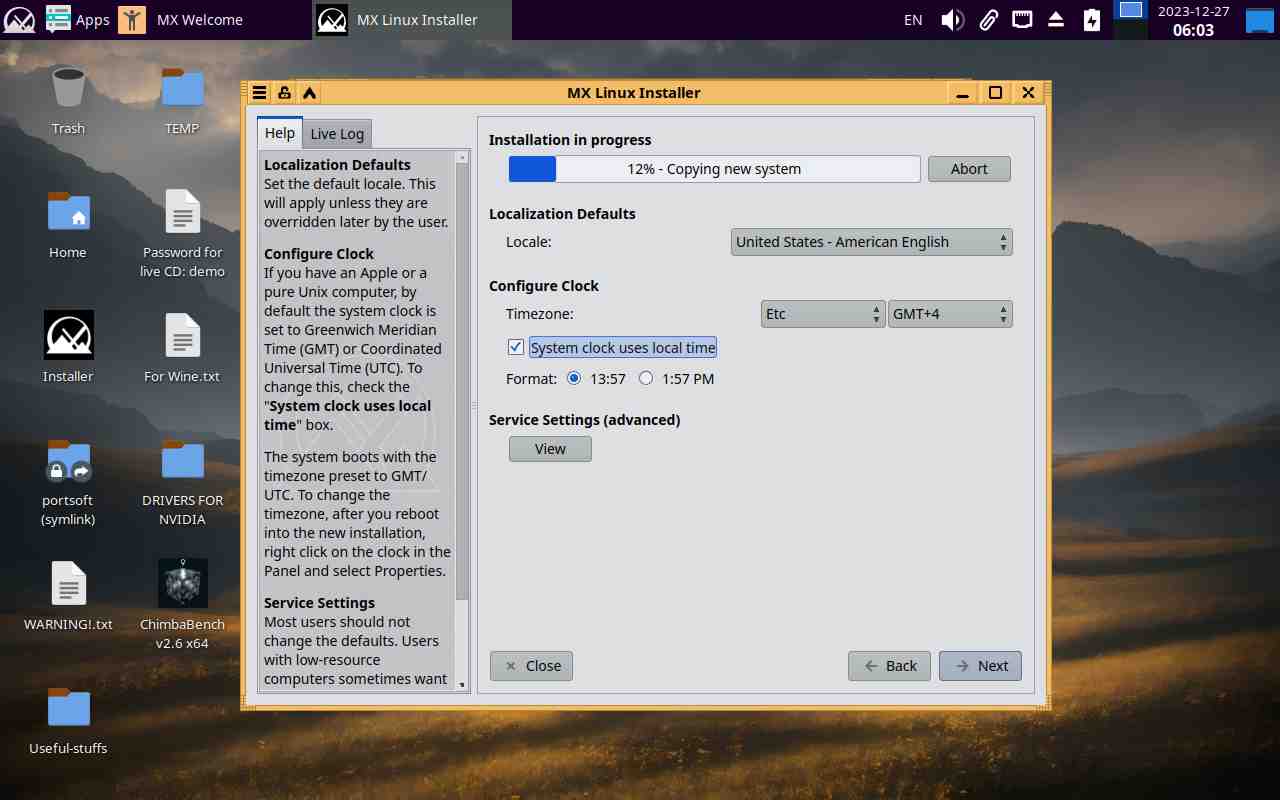
Task: Click the Help panel scroll-down arrow
Action: click(x=462, y=684)
